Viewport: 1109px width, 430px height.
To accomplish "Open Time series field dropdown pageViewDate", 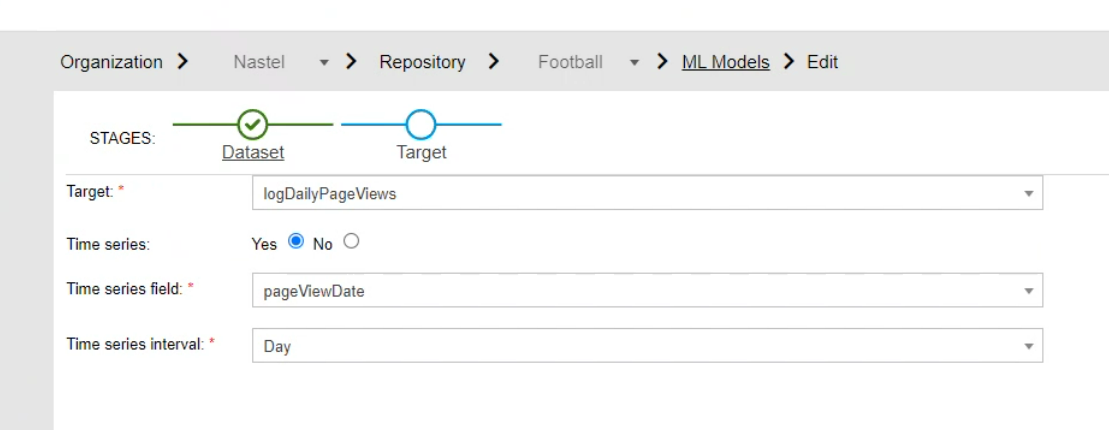I will pos(647,291).
